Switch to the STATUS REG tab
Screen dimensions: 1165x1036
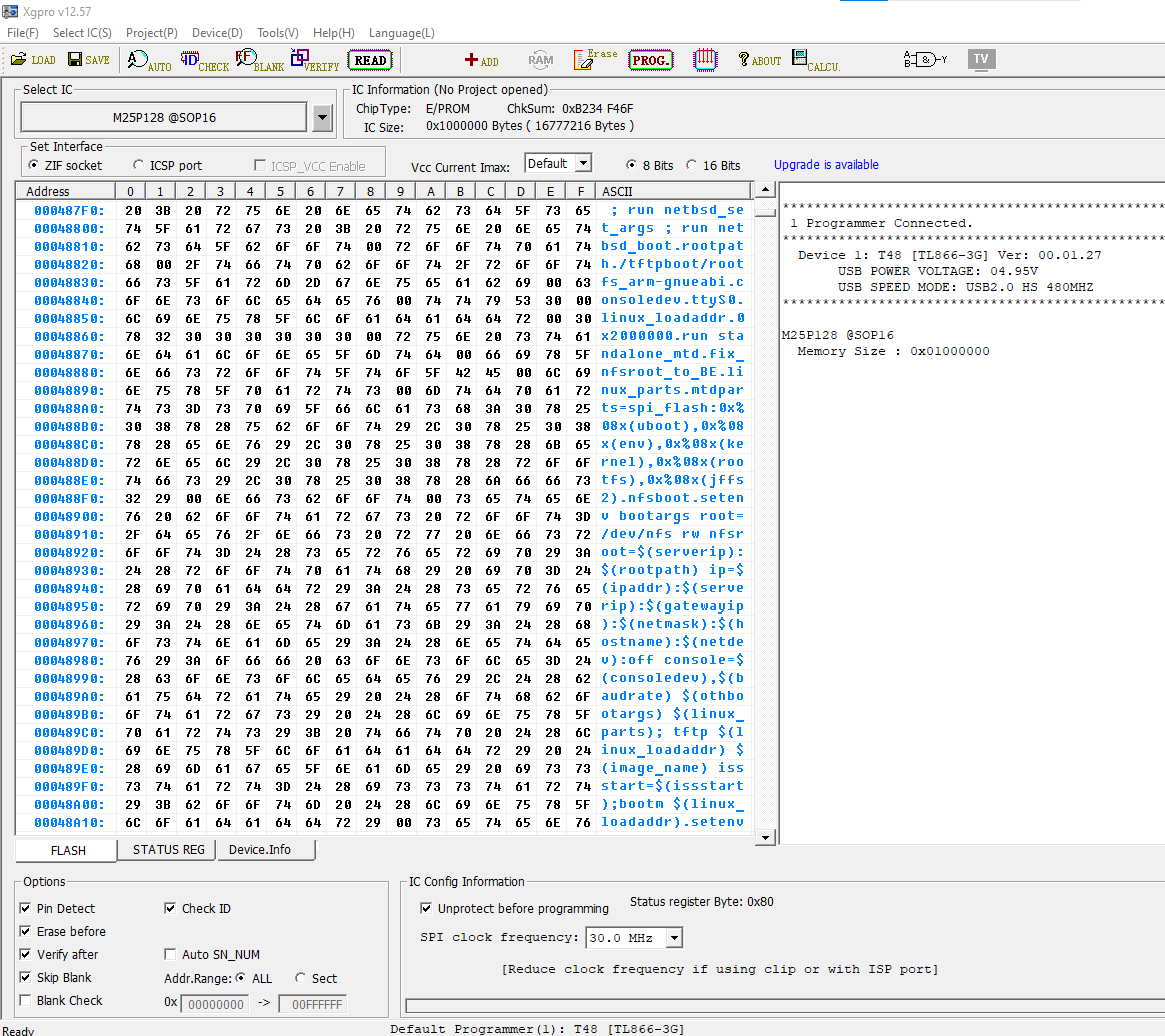click(169, 850)
